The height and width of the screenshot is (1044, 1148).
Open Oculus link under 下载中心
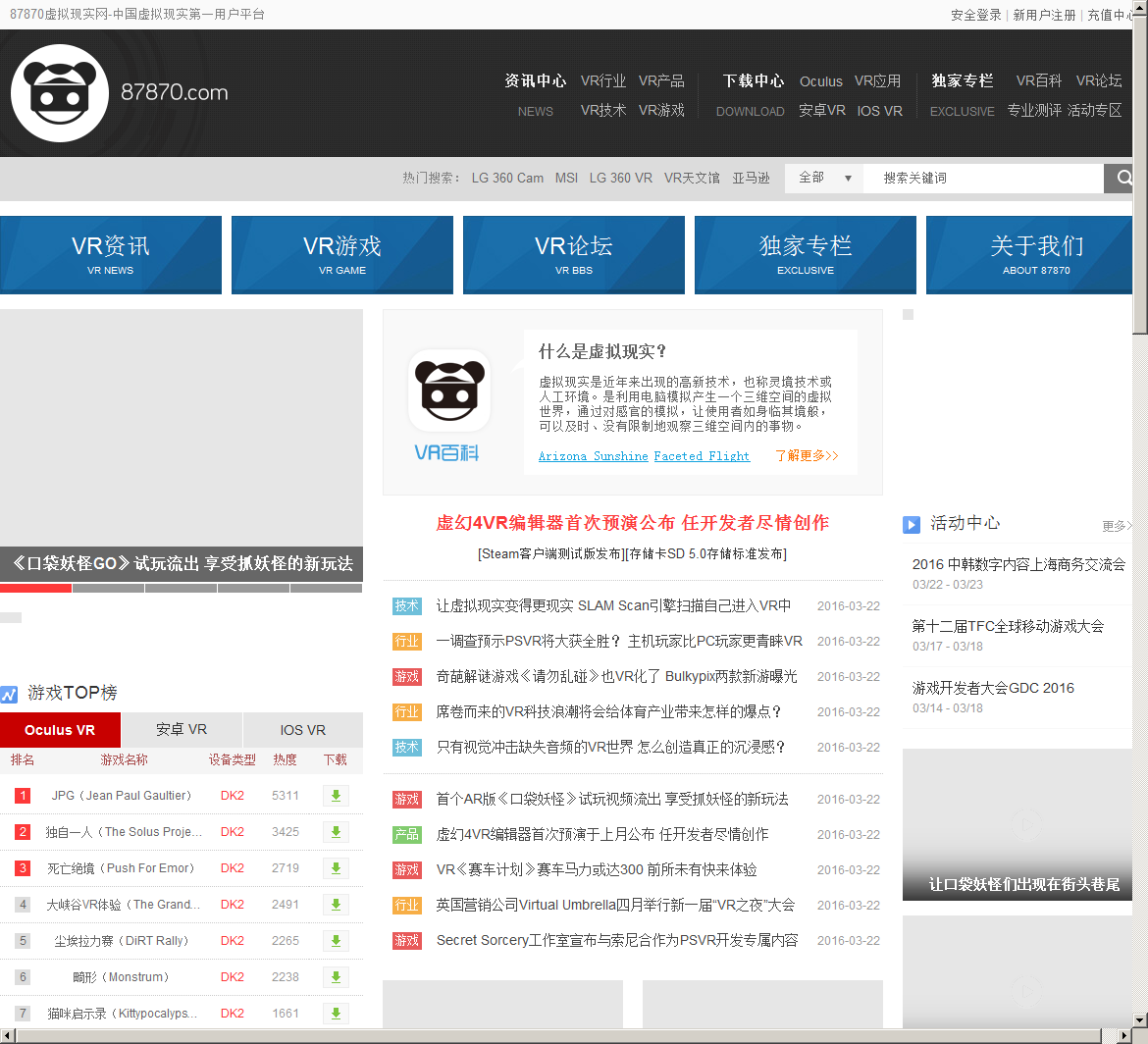[x=820, y=81]
